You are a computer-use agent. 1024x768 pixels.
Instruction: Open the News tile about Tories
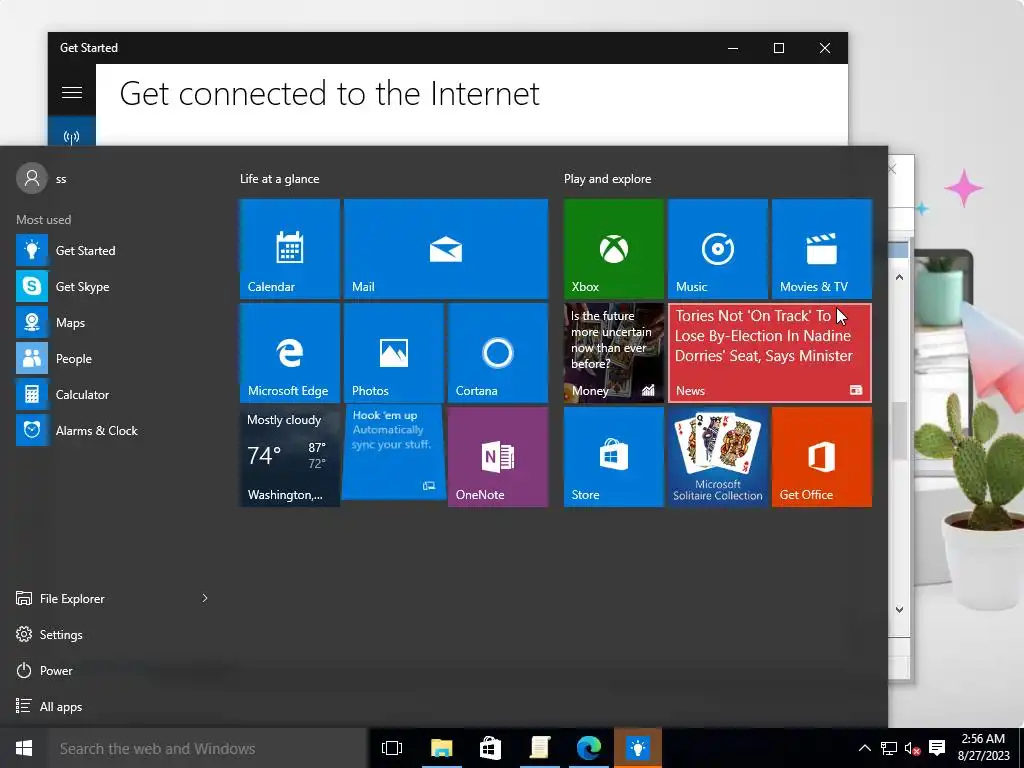(x=770, y=353)
